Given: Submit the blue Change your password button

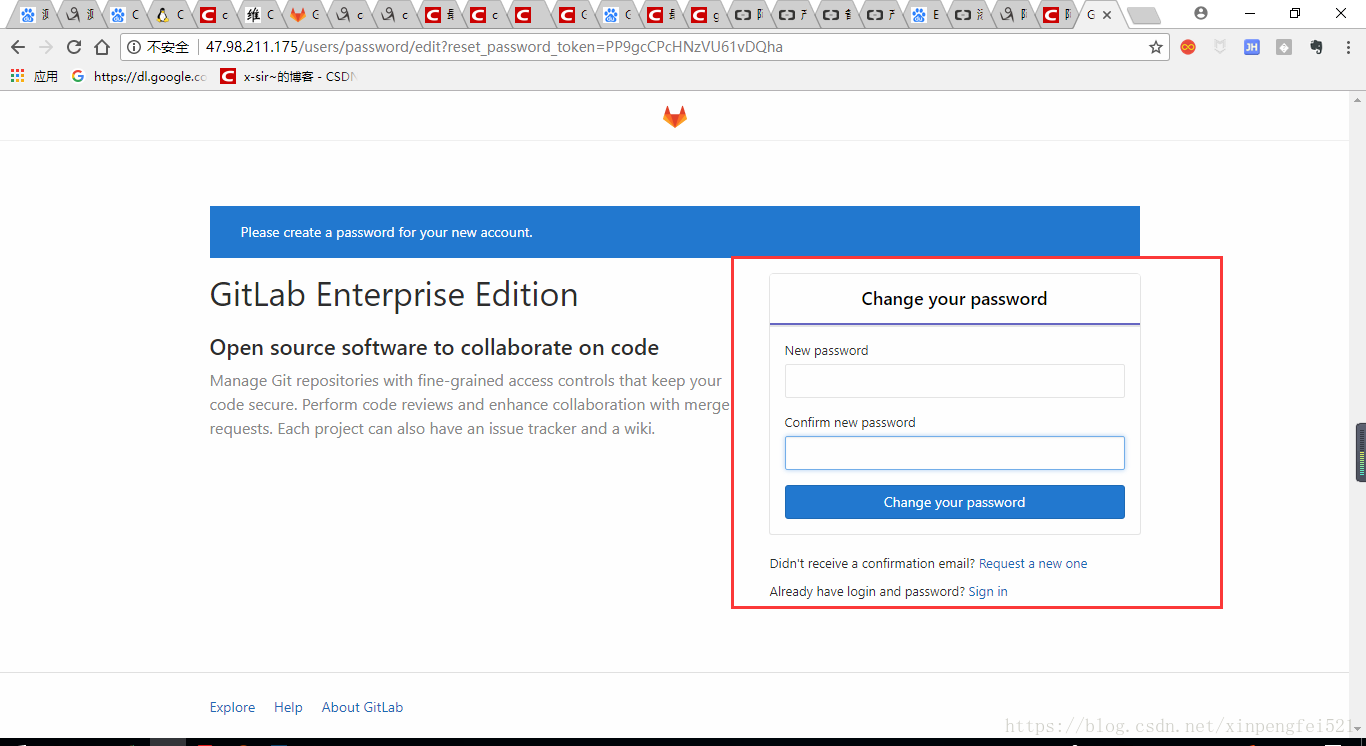Looking at the screenshot, I should pyautogui.click(x=954, y=502).
